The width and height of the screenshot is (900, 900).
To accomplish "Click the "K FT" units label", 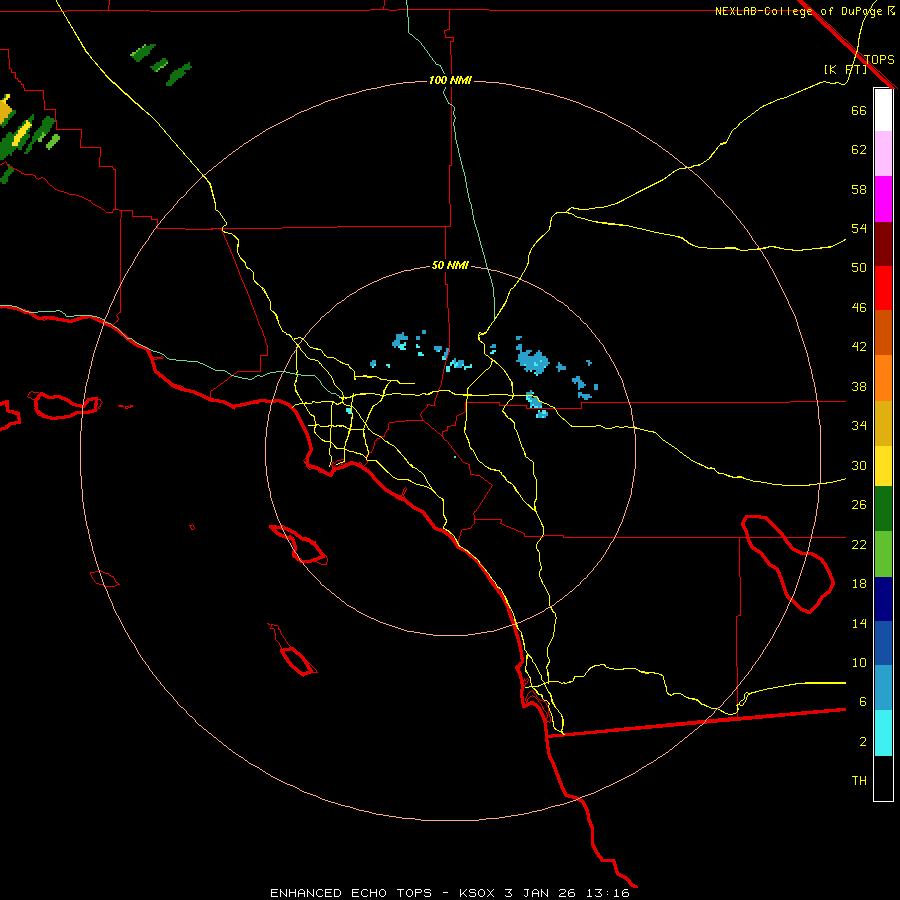I will click(x=845, y=69).
